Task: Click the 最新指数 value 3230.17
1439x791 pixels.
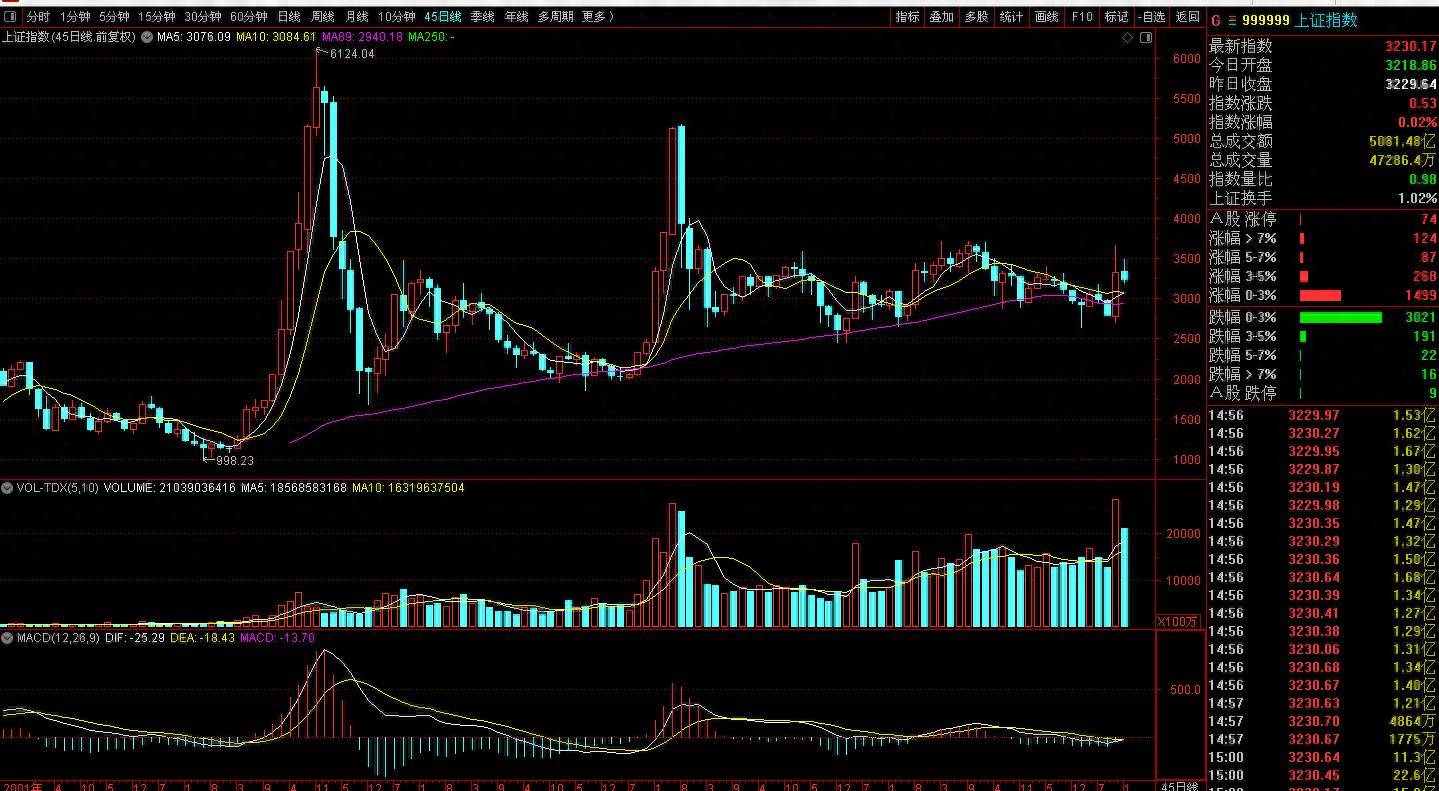Action: click(x=1410, y=46)
